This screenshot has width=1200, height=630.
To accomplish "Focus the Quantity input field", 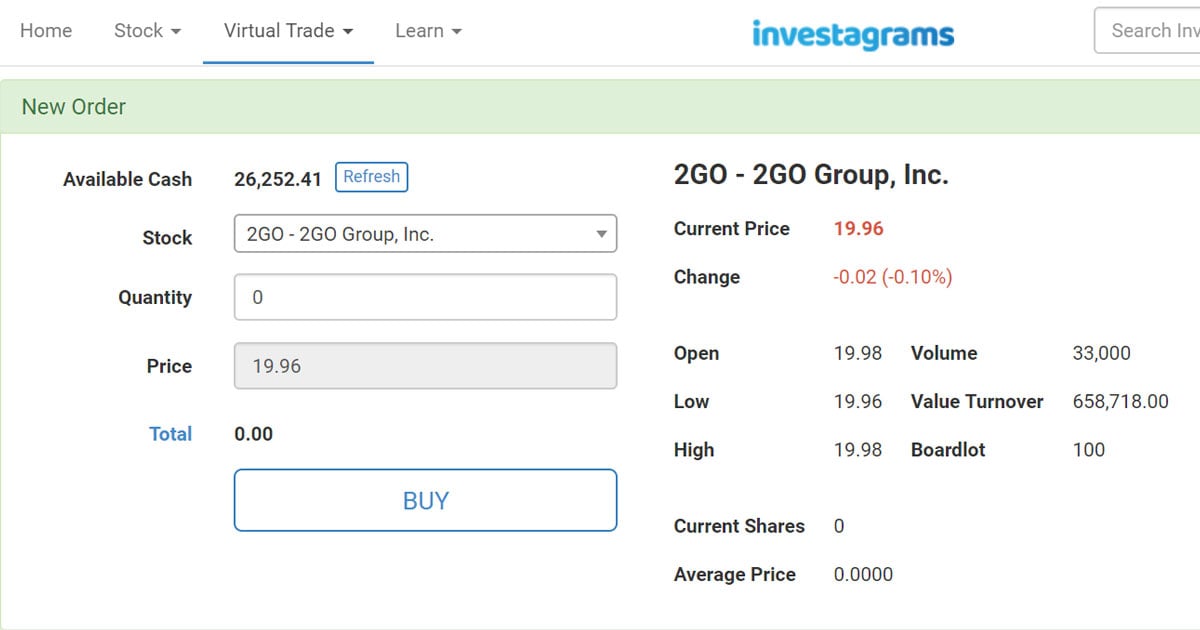I will click(425, 297).
